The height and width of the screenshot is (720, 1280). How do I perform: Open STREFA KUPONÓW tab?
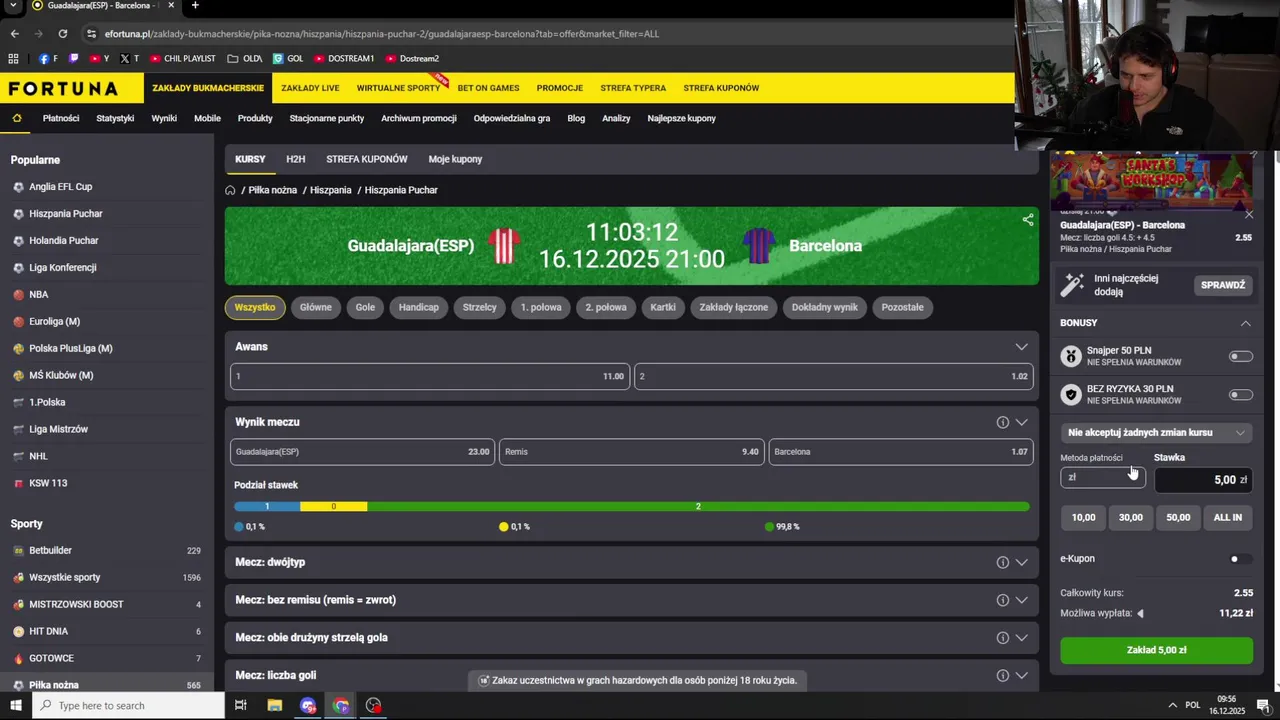pos(367,159)
